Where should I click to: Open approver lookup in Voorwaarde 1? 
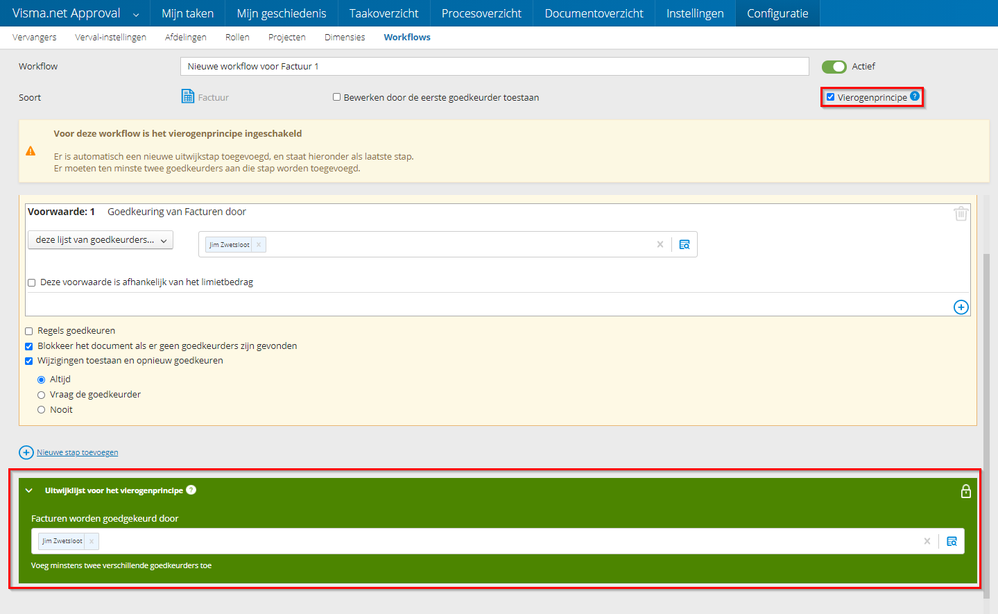pos(684,244)
